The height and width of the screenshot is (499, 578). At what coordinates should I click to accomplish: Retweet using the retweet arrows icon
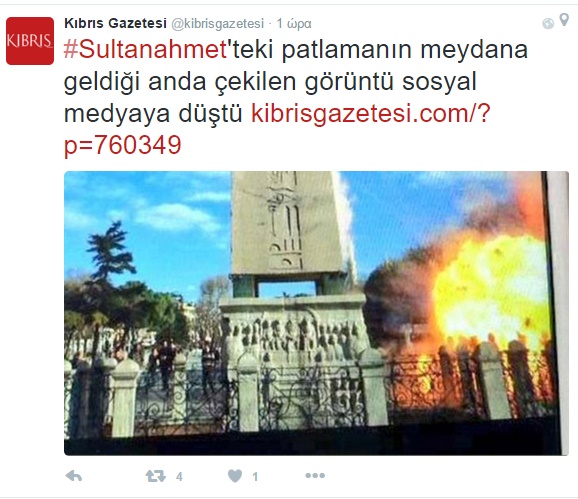(x=155, y=476)
